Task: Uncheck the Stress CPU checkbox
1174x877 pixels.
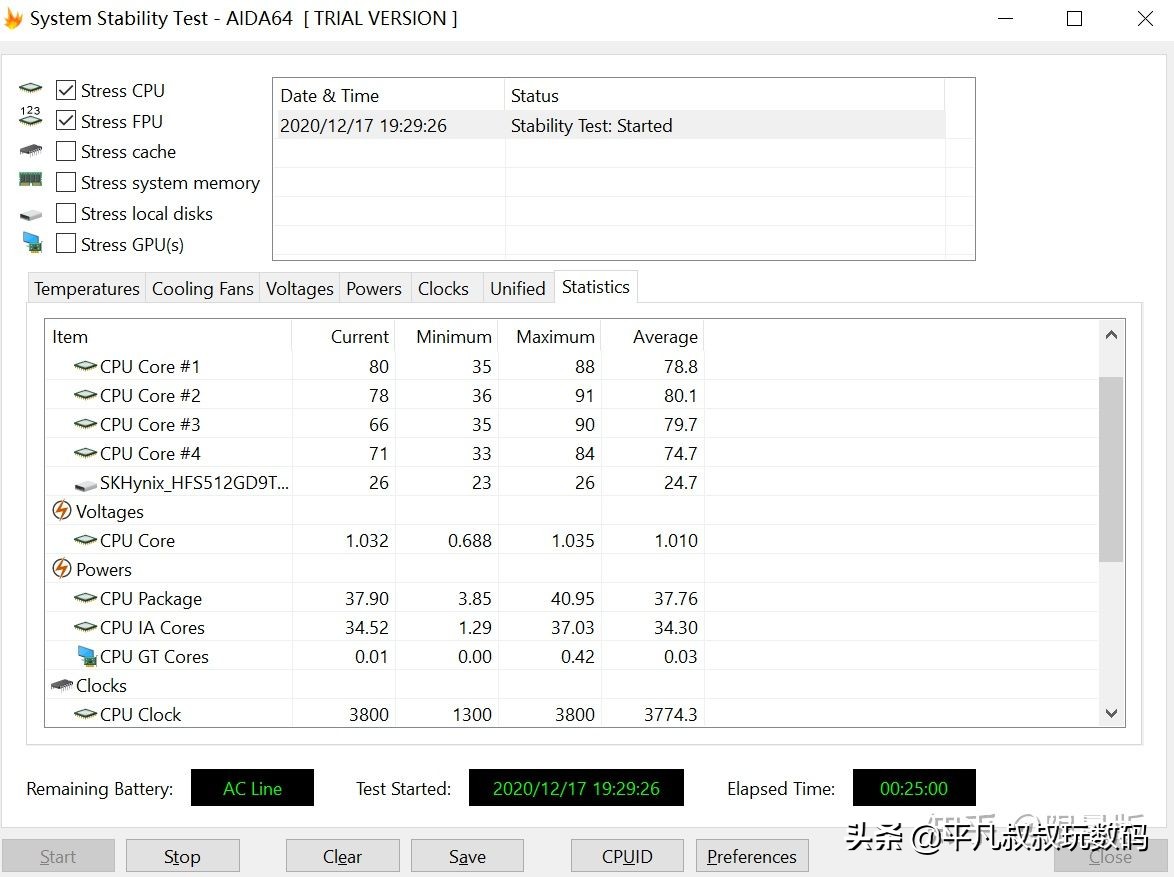Action: [x=66, y=90]
